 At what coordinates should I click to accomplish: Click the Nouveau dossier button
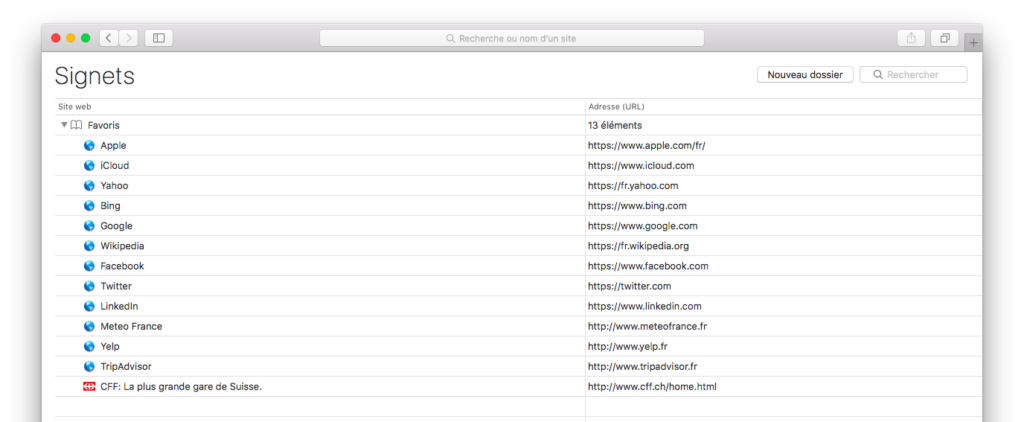pos(805,74)
